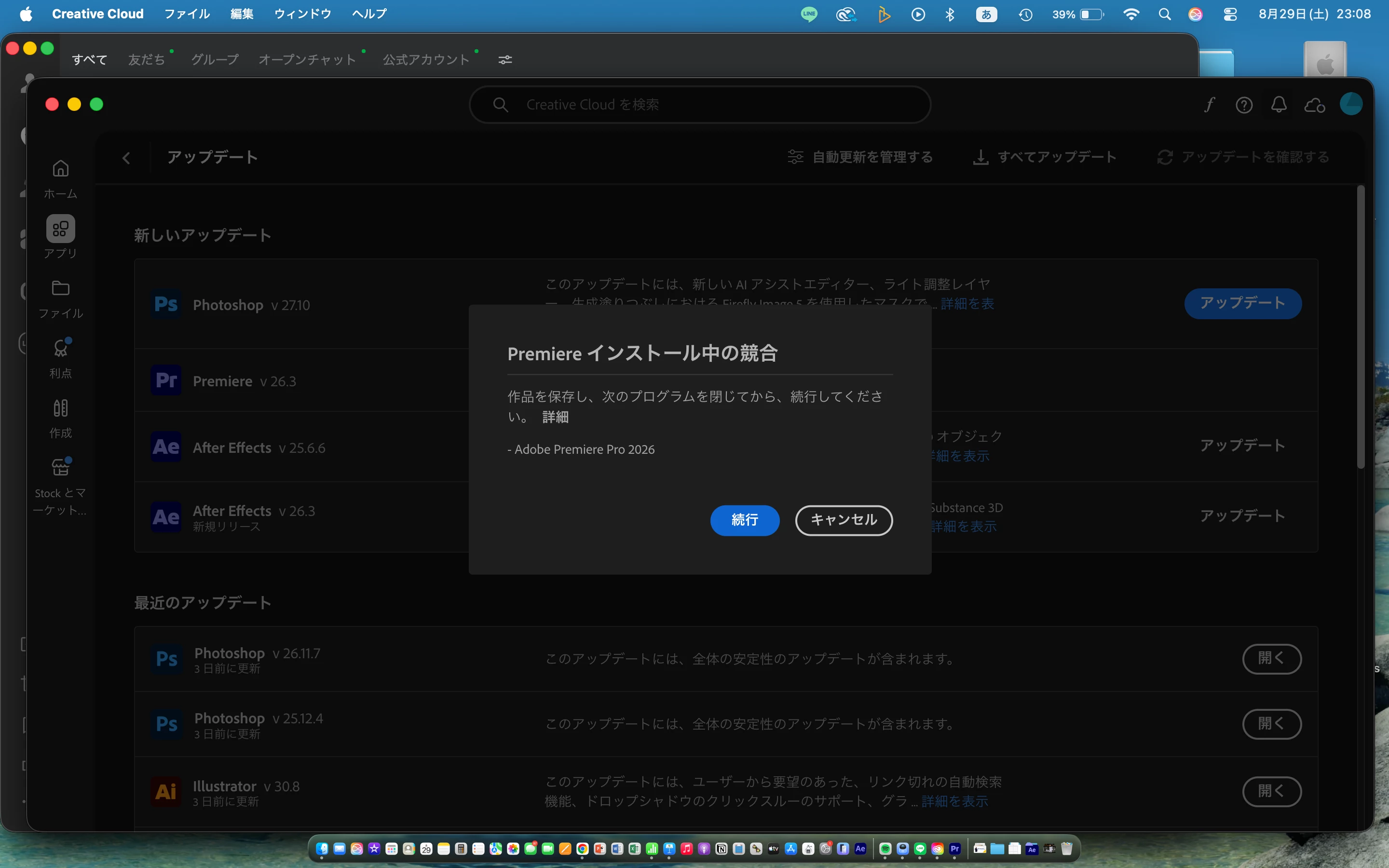The image size is (1389, 868).
Task: Open the notifications bell icon
Action: coord(1279,105)
